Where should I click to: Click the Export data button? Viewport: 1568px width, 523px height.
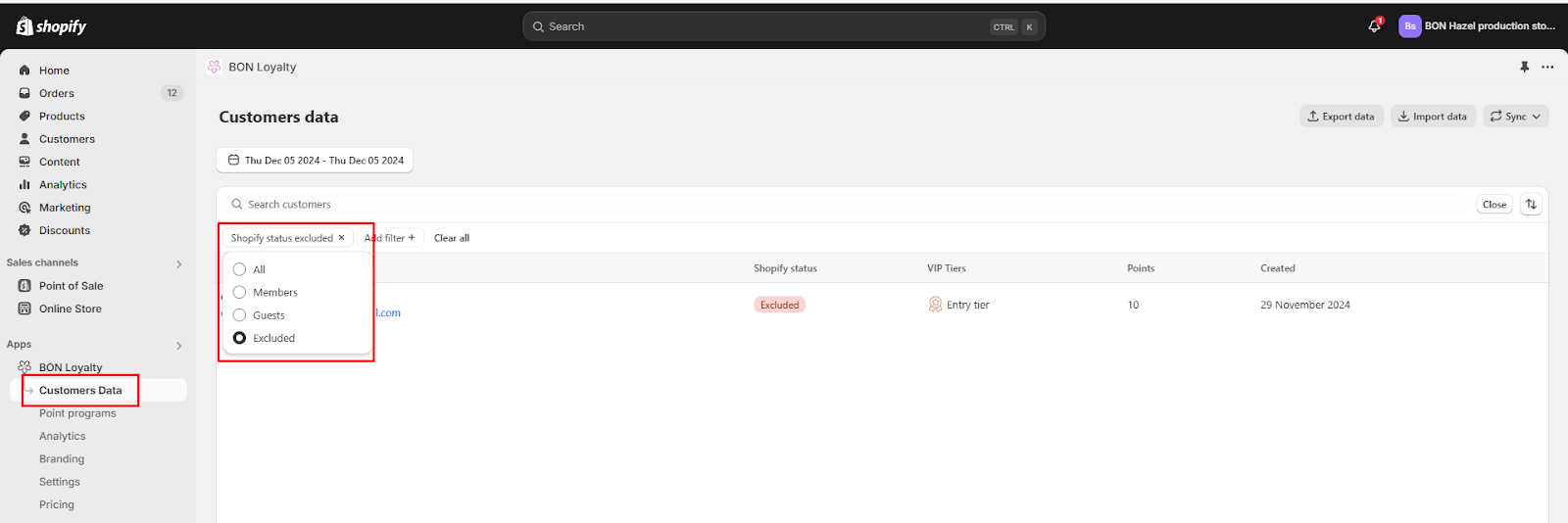1341,117
